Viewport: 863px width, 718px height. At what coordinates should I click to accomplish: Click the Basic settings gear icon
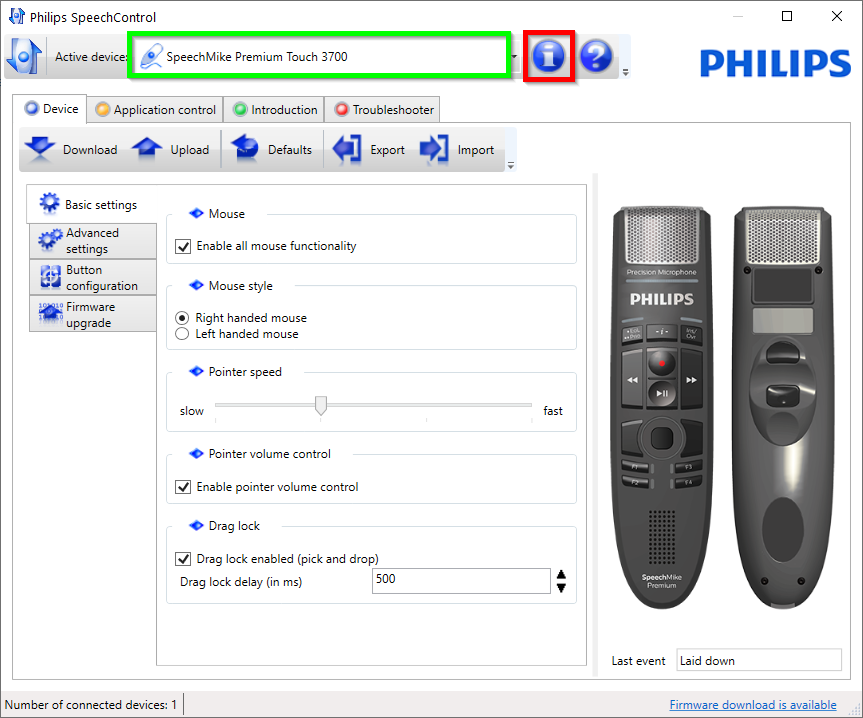(x=49, y=203)
